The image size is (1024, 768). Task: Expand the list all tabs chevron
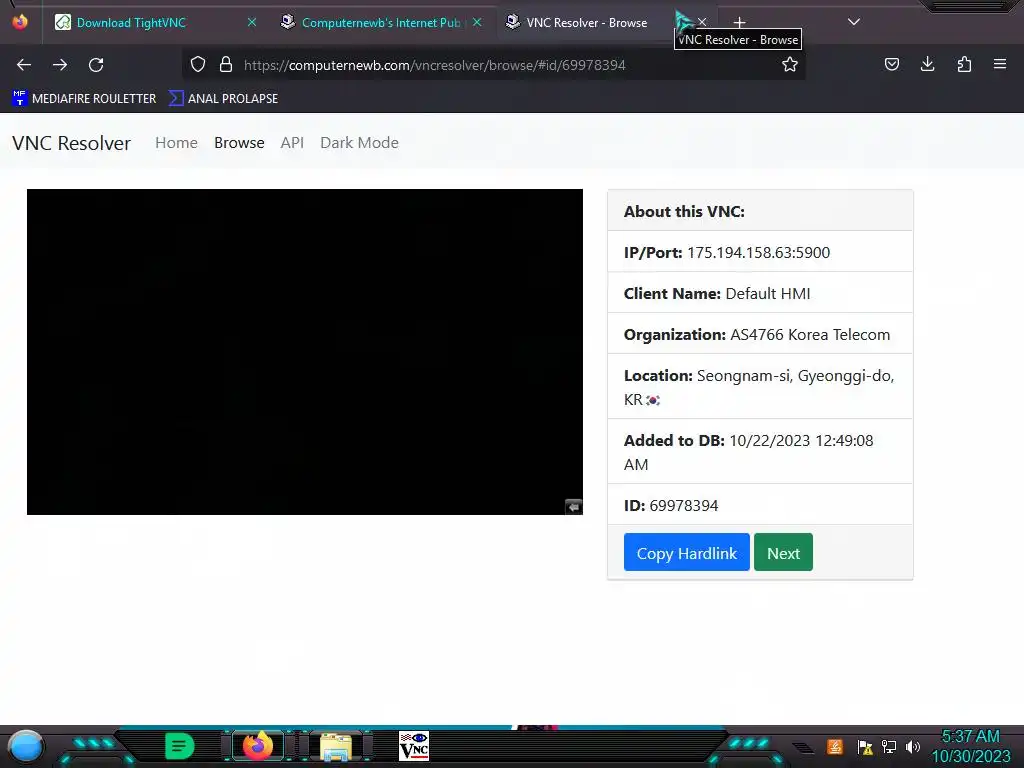853,22
